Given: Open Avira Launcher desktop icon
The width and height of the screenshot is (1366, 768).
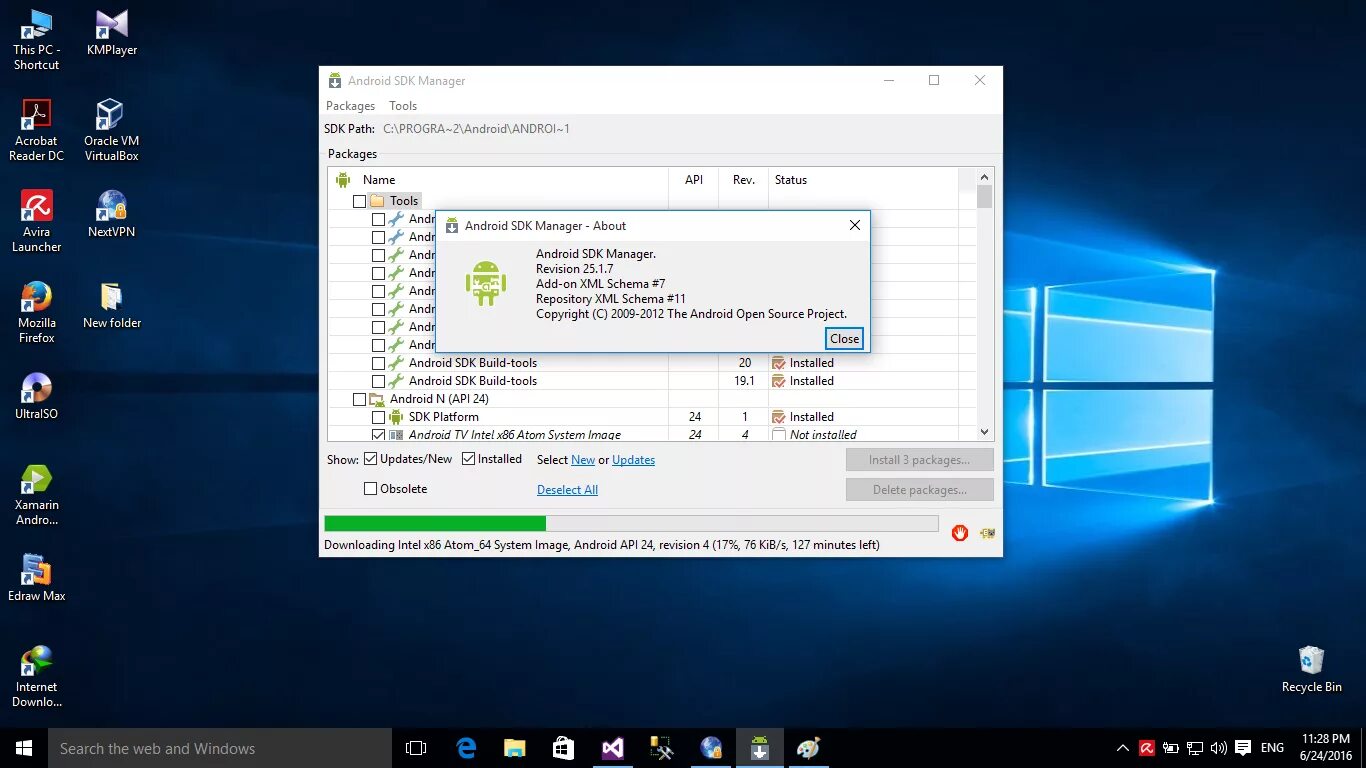Looking at the screenshot, I should coord(37,222).
